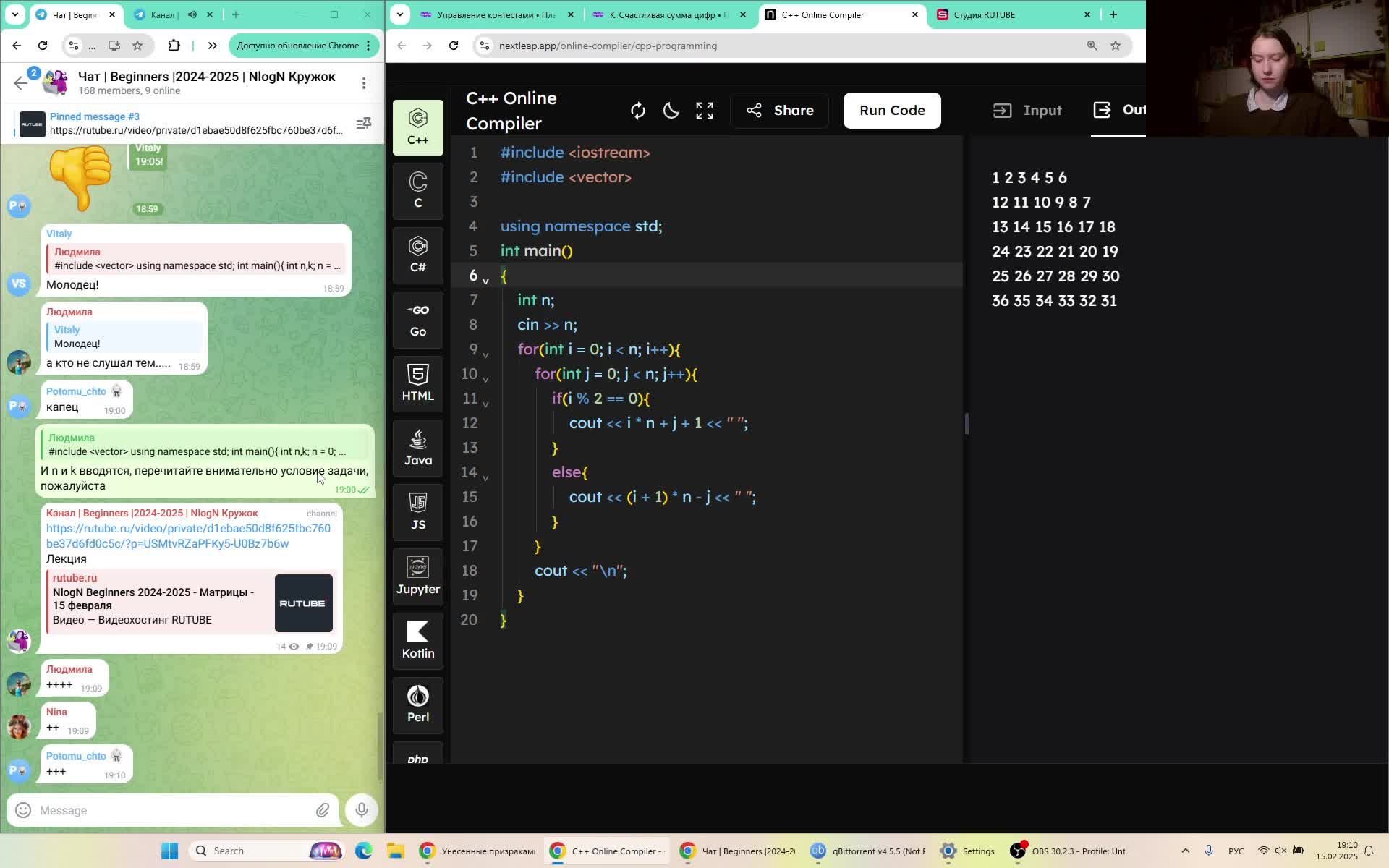
Task: Select the Kotlin language icon
Action: pos(418,640)
